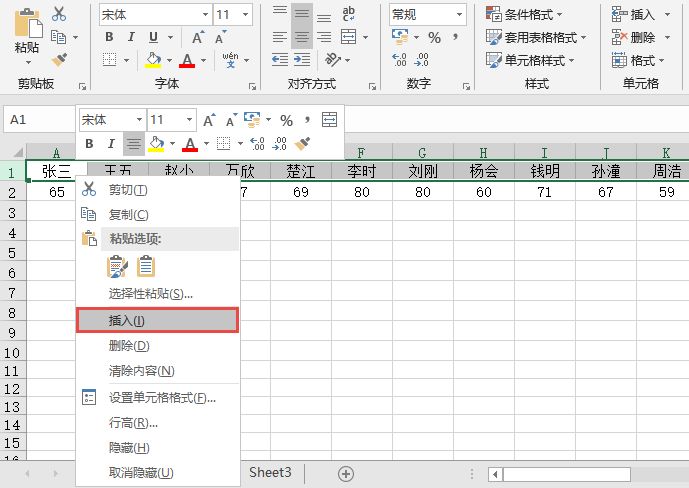This screenshot has width=689, height=488.
Task: Choose the paste values (123) option in context menu
Action: [146, 266]
